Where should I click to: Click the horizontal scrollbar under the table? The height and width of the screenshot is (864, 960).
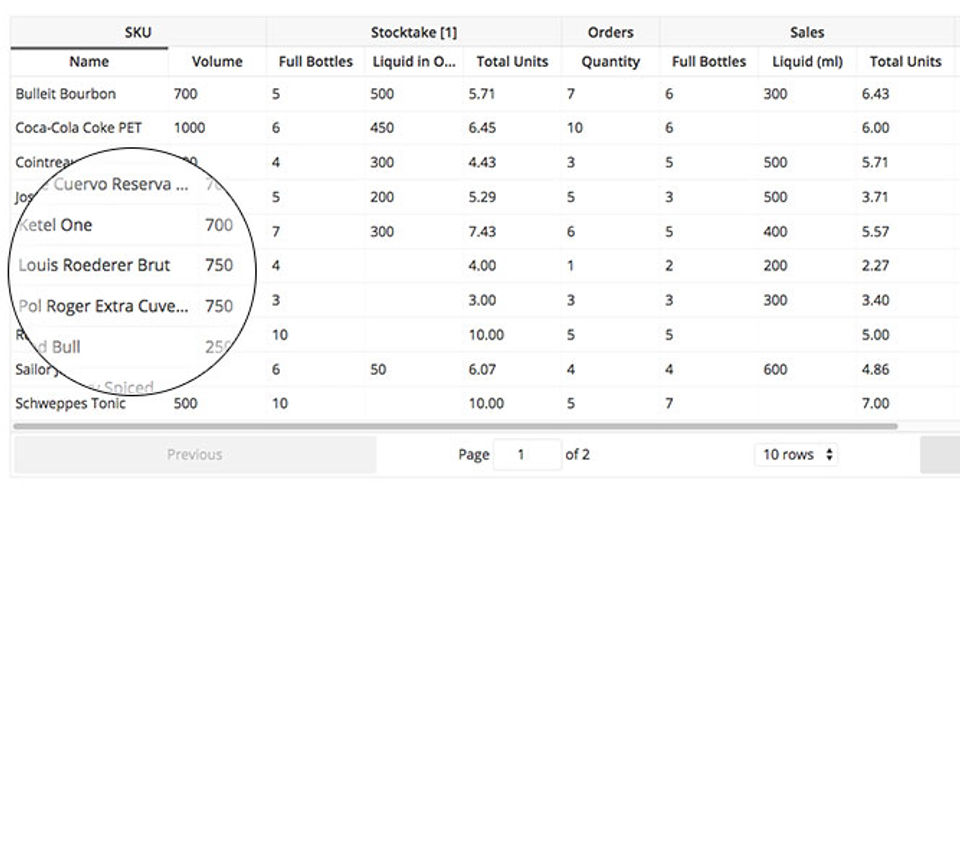tap(456, 426)
